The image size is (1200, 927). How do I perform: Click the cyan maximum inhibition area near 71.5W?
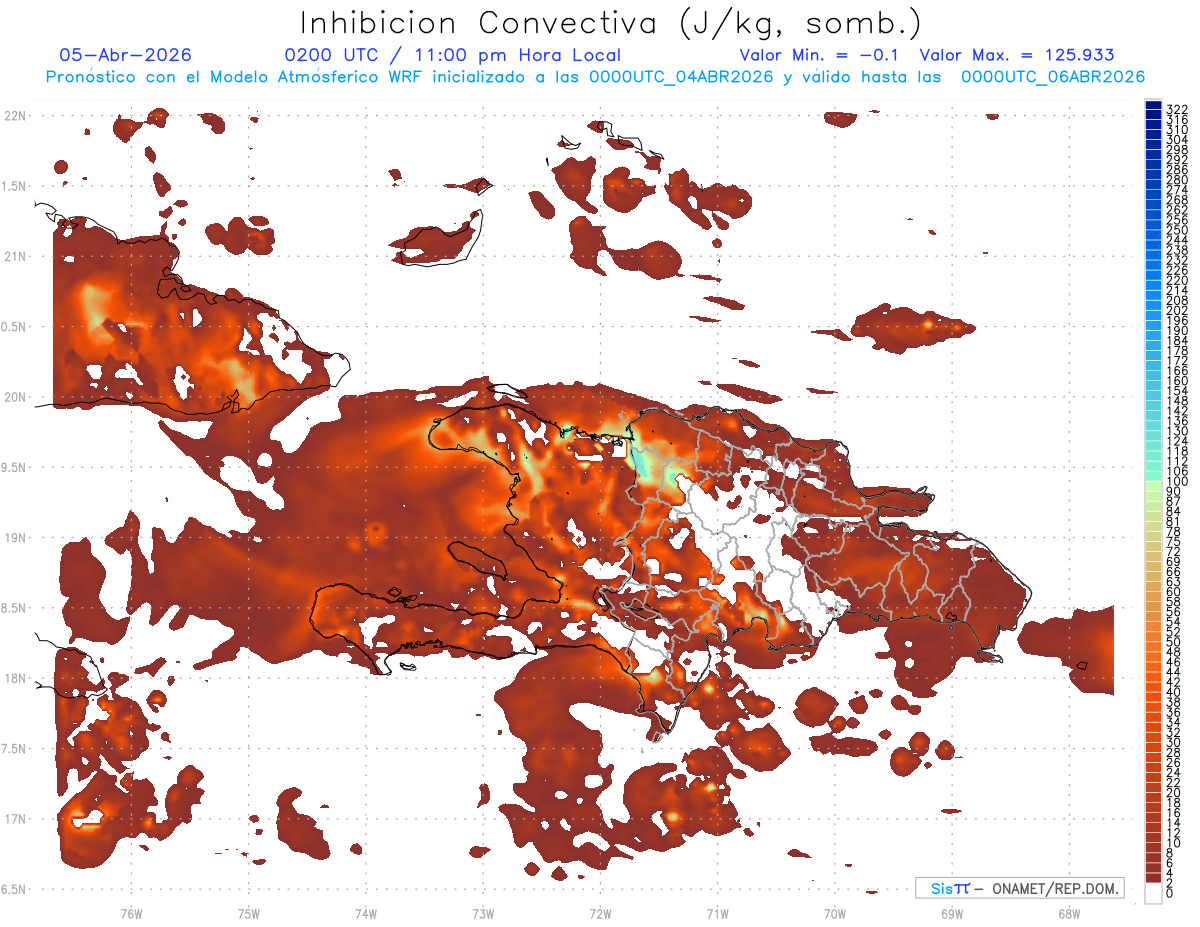[652, 468]
